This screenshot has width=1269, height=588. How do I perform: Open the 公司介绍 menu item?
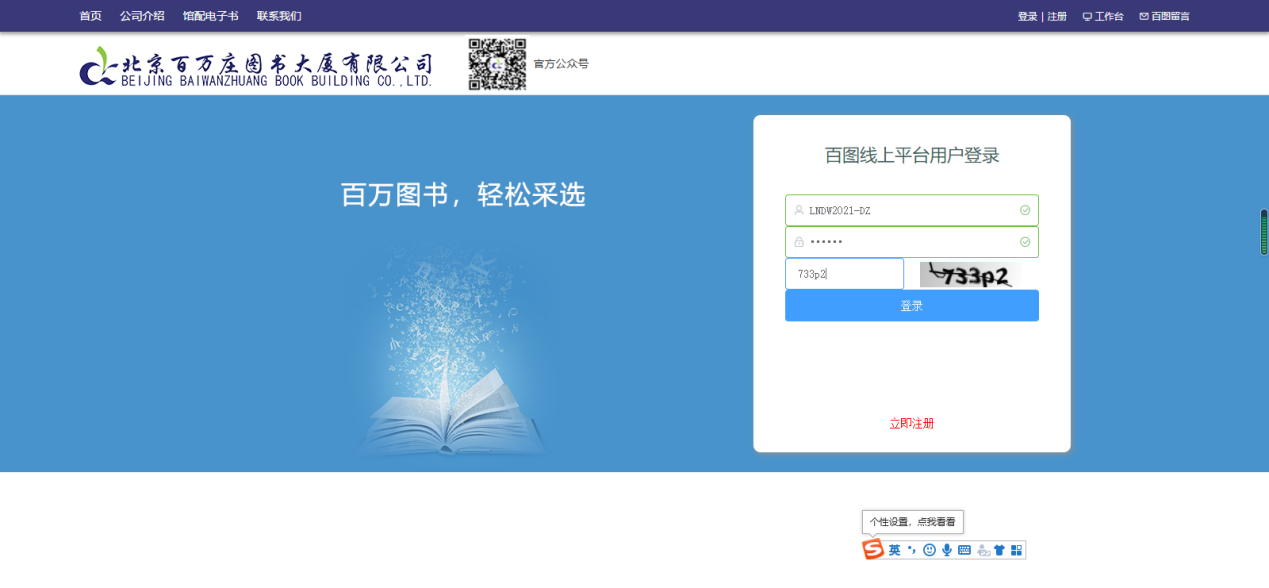(x=142, y=16)
